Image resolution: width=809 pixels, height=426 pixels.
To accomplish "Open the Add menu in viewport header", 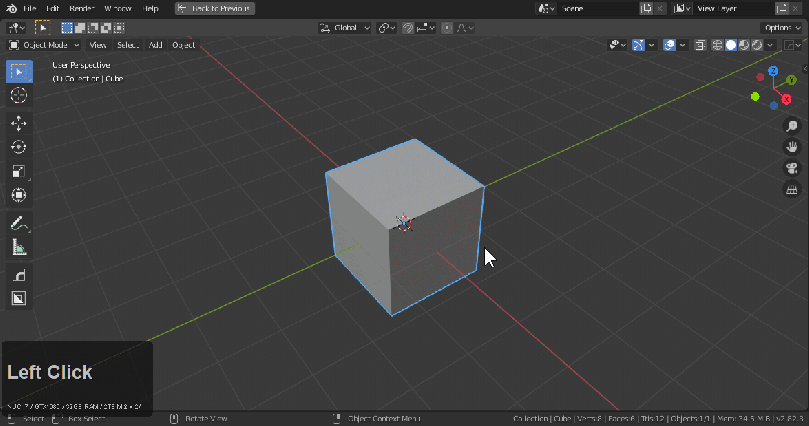I will [x=155, y=45].
